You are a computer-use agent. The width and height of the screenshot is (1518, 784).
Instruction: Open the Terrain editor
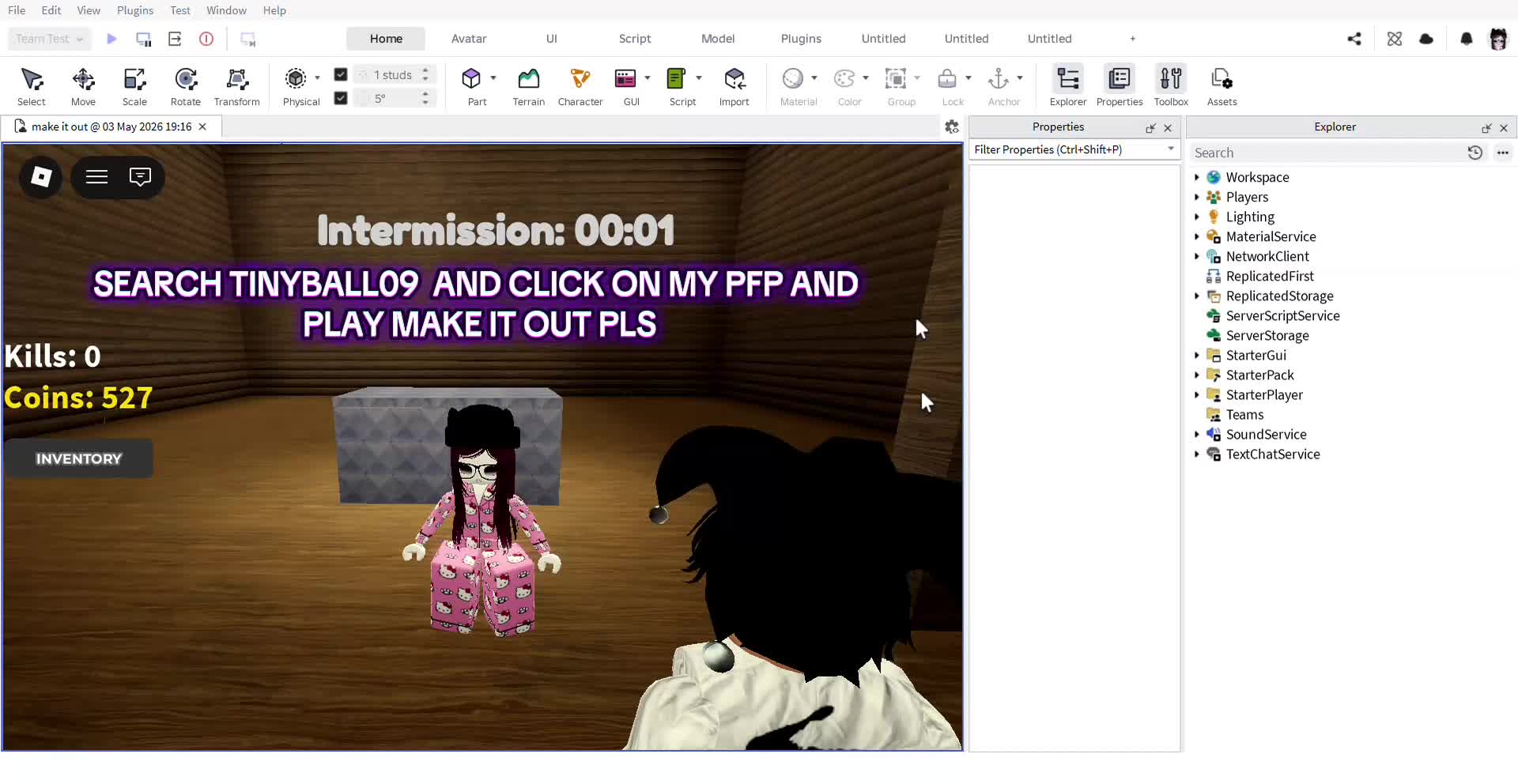tap(528, 86)
